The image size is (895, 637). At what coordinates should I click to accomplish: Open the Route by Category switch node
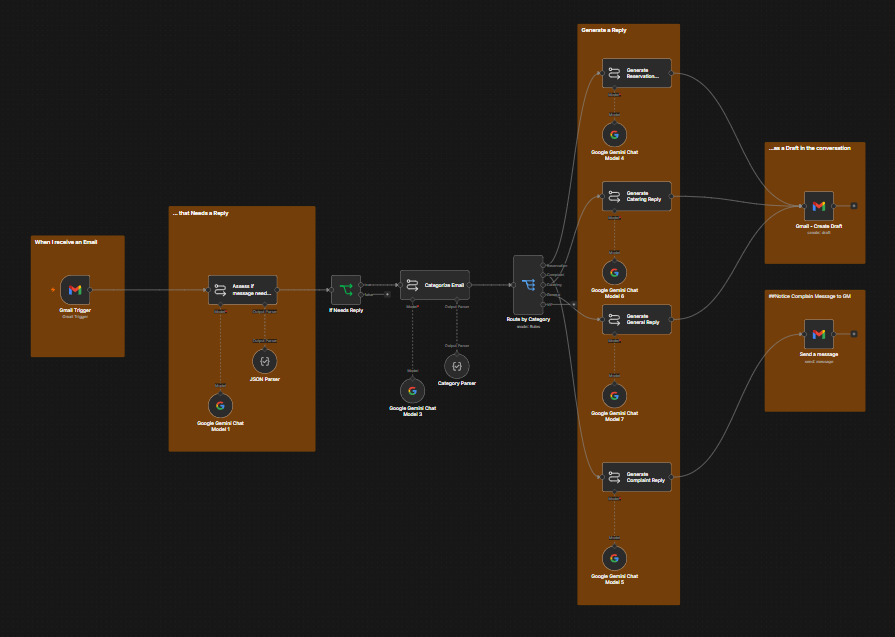(x=528, y=285)
